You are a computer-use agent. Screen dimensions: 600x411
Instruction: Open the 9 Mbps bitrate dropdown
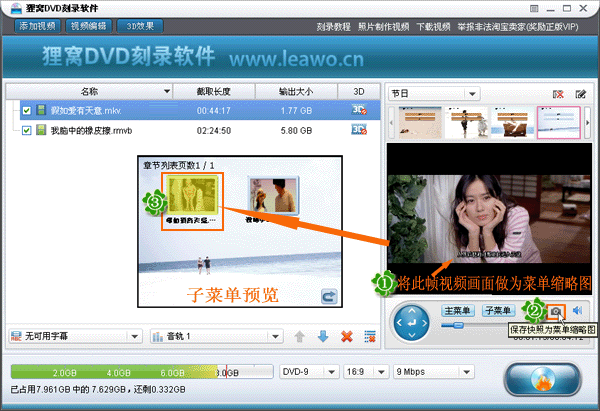click(434, 372)
